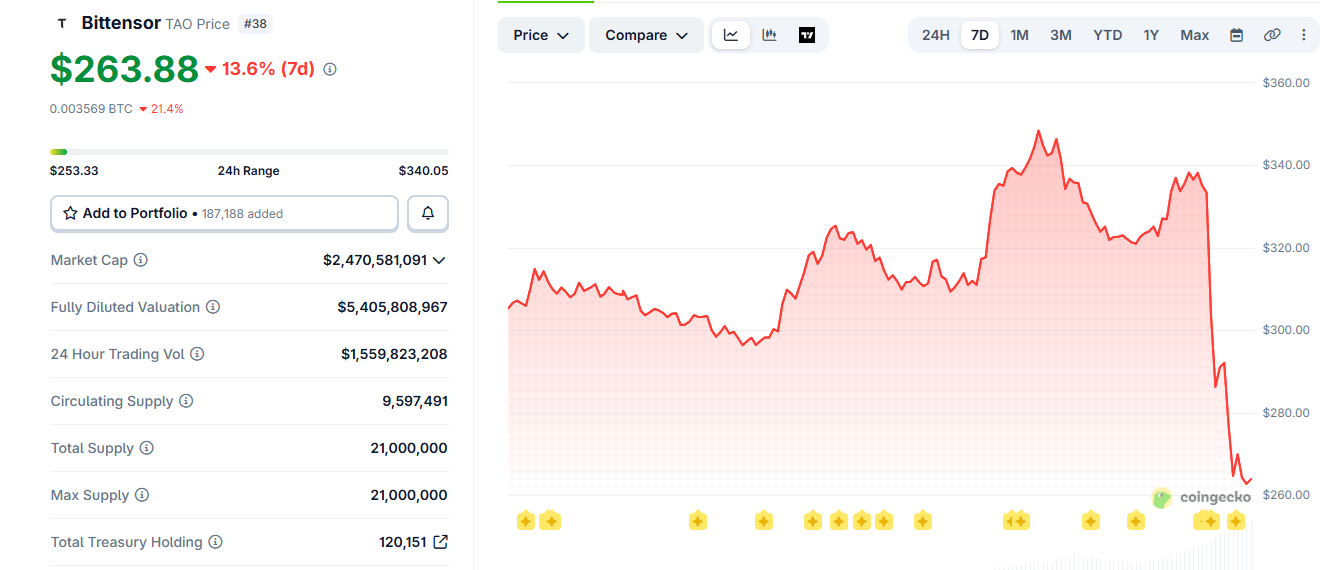Switch to candlestick chart view icon

click(x=769, y=35)
